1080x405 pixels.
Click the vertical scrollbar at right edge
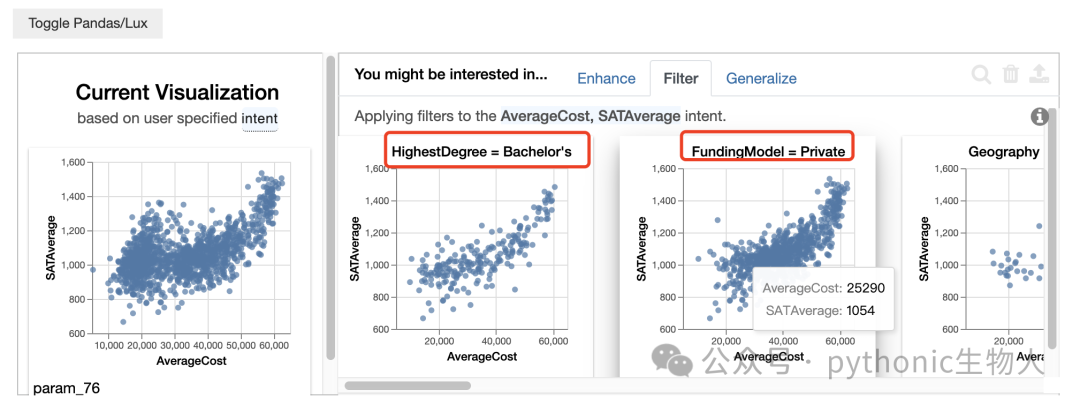1050,227
